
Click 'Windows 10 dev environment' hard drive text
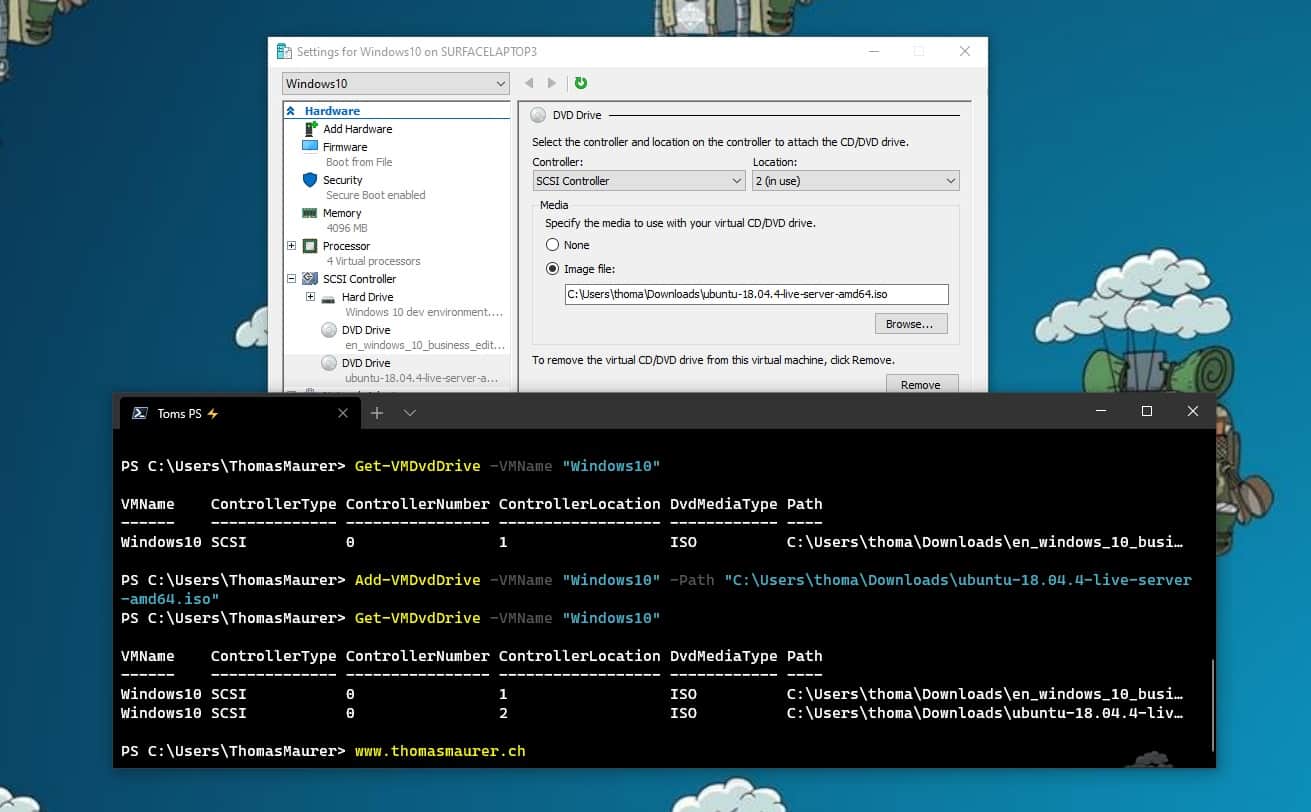(425, 312)
